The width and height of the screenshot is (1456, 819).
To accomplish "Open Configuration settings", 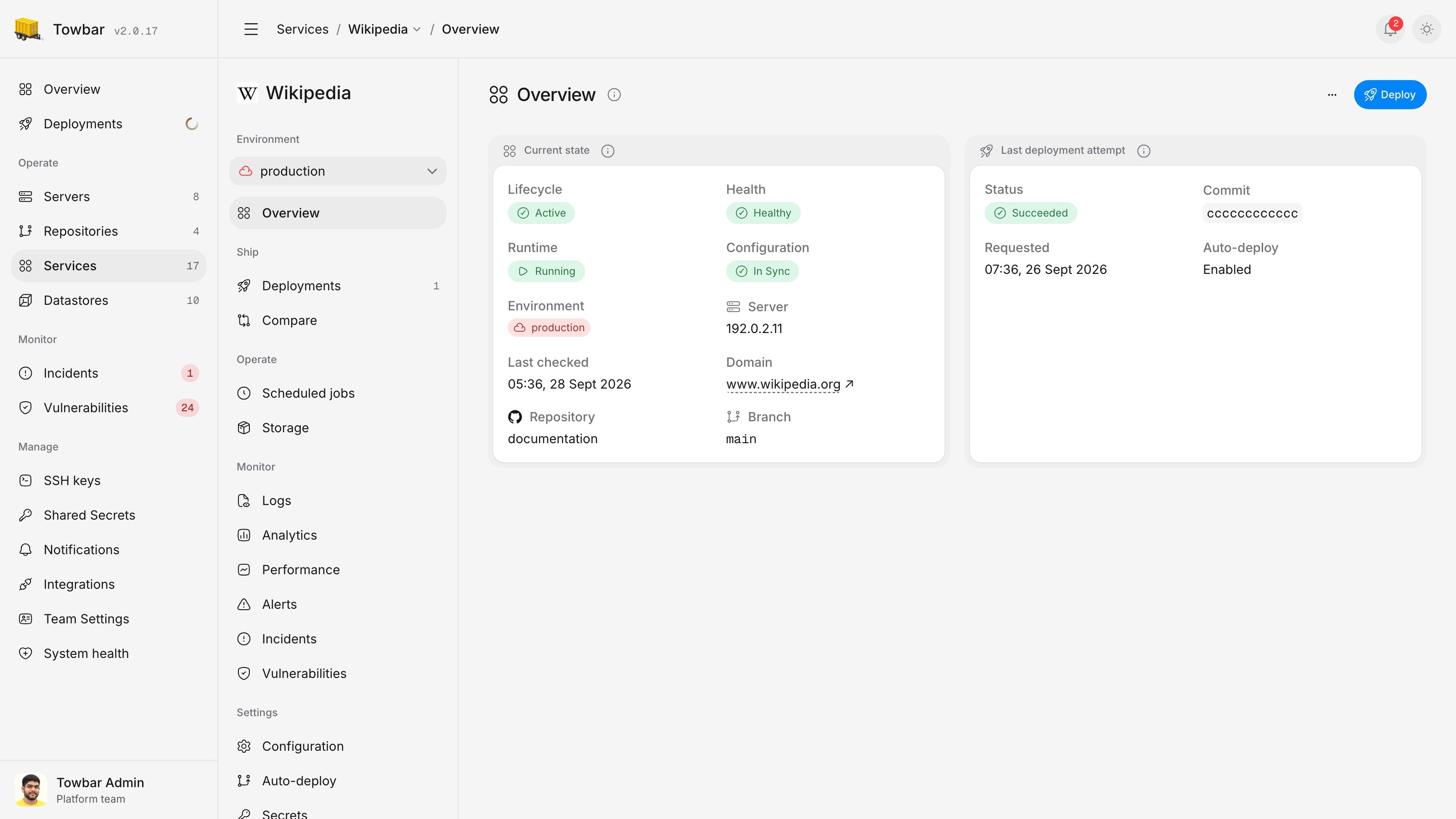I will pos(338,746).
